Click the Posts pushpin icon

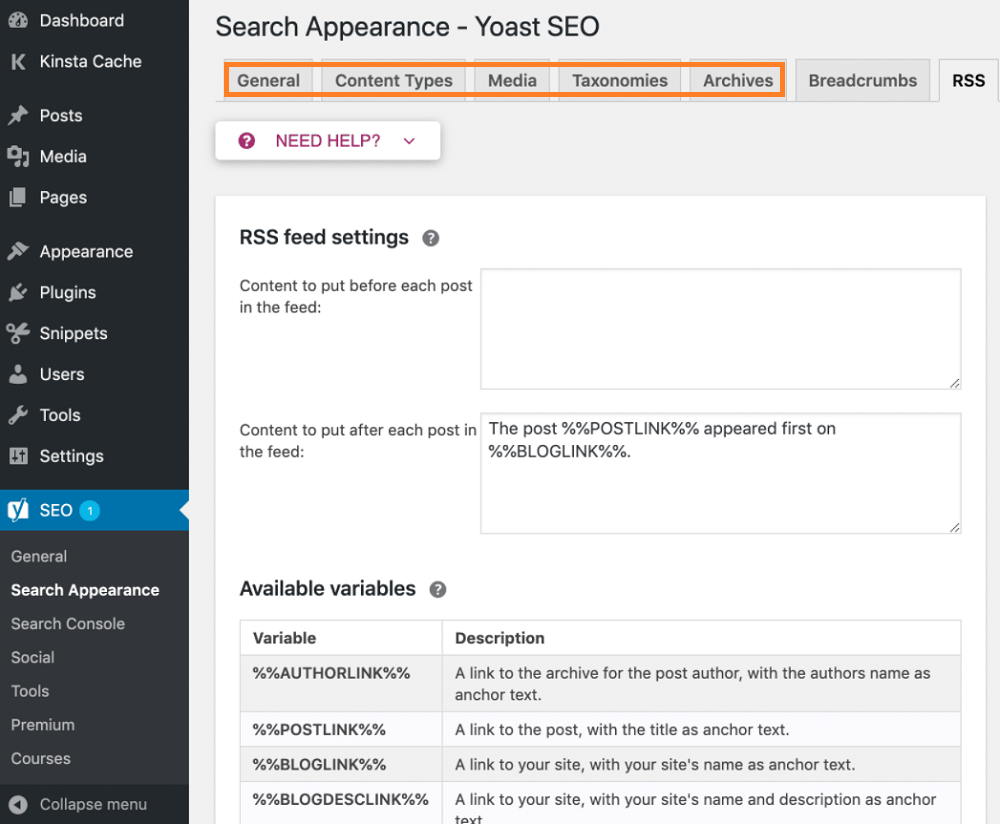[18, 115]
